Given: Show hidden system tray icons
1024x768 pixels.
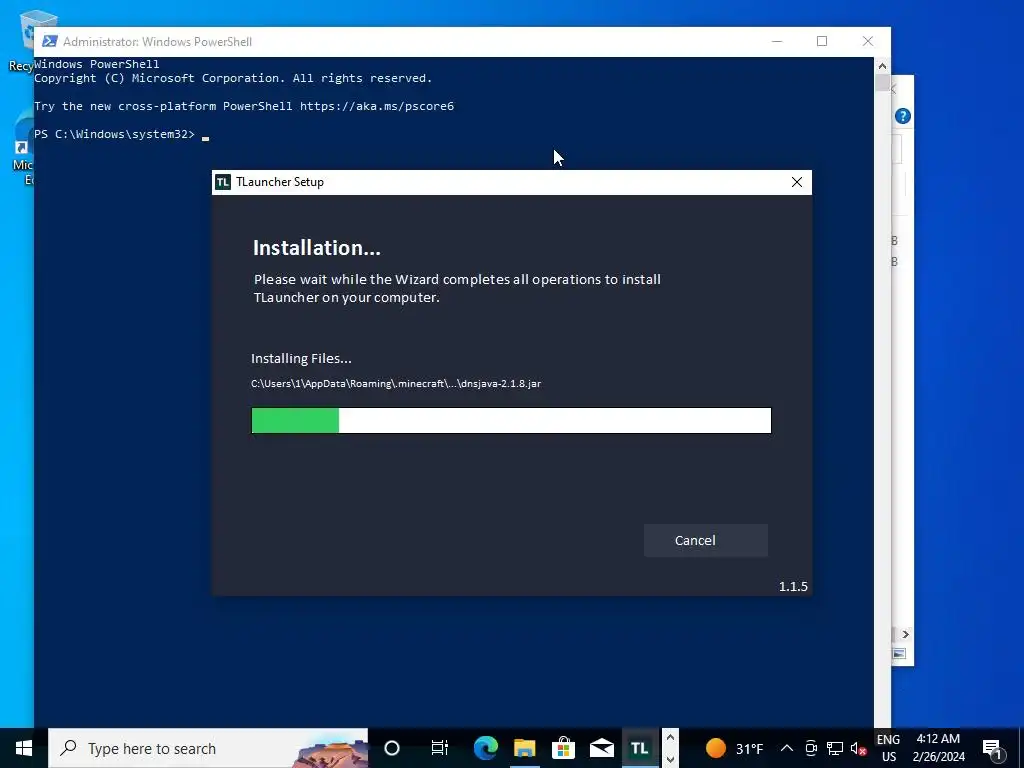Looking at the screenshot, I should point(787,748).
